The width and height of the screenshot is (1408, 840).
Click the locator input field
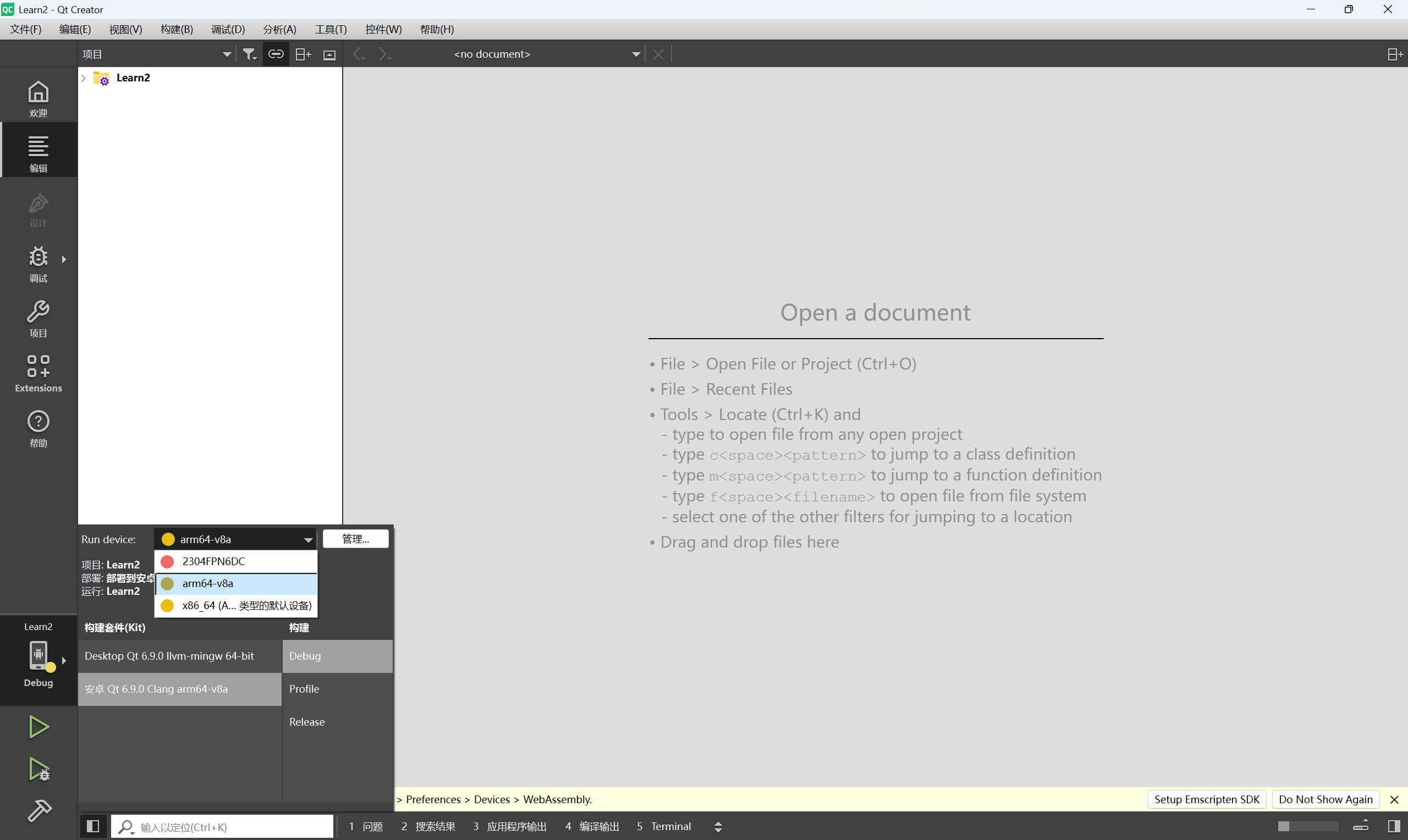[x=223, y=827]
